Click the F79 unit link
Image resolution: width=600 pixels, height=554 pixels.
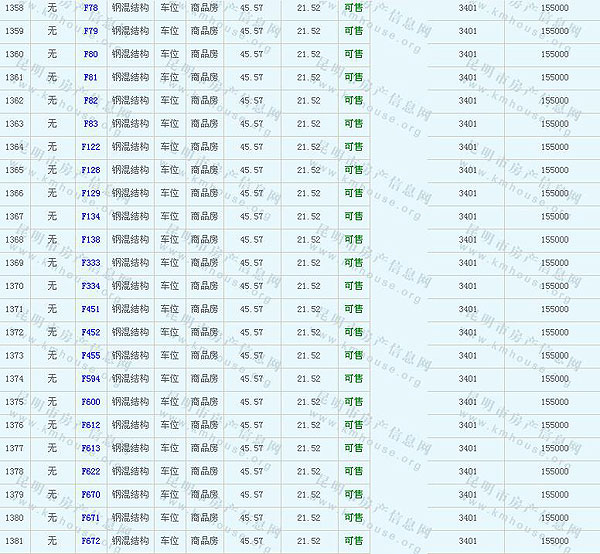(90, 31)
